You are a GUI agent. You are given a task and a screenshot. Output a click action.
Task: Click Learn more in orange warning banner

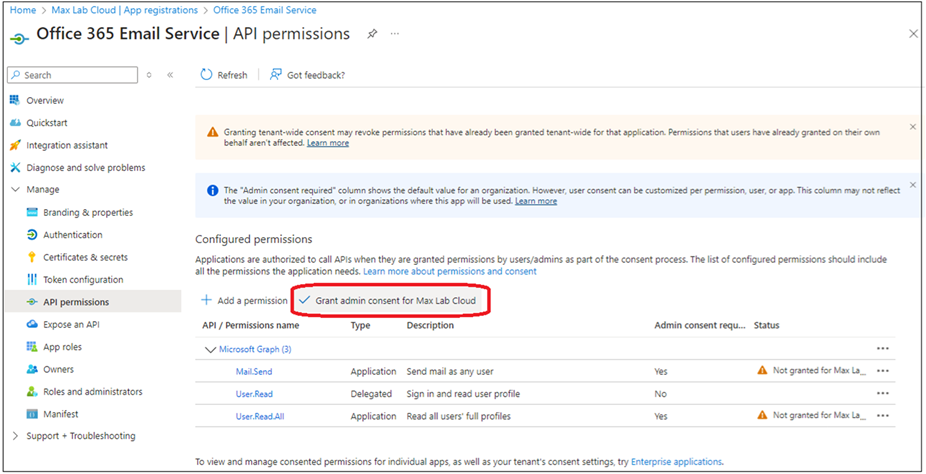(328, 143)
